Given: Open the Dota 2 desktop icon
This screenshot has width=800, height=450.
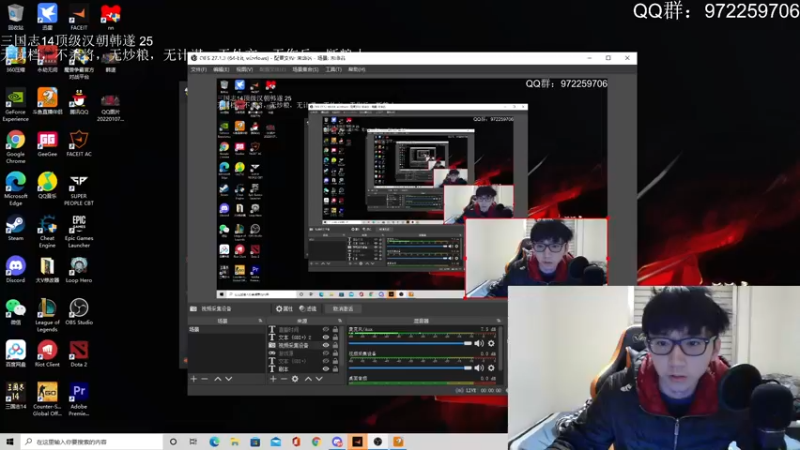Looking at the screenshot, I should pos(79,354).
